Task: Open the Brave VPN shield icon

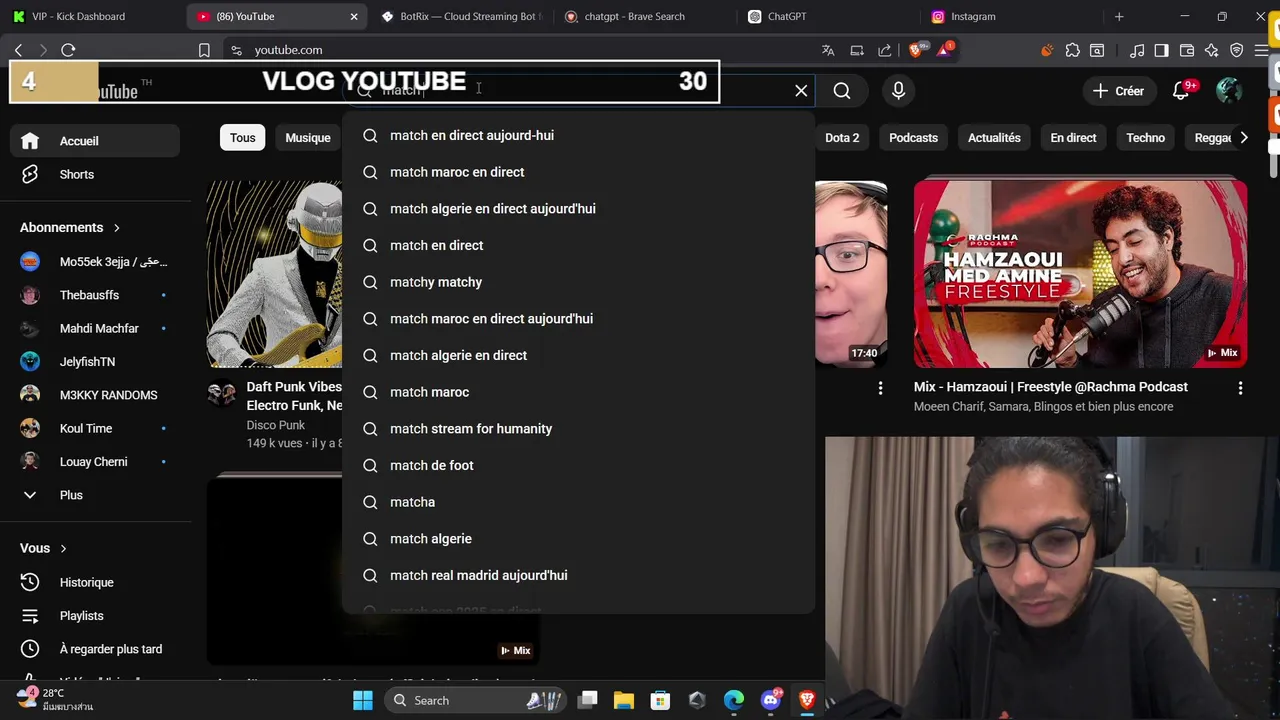Action: pos(1237,50)
